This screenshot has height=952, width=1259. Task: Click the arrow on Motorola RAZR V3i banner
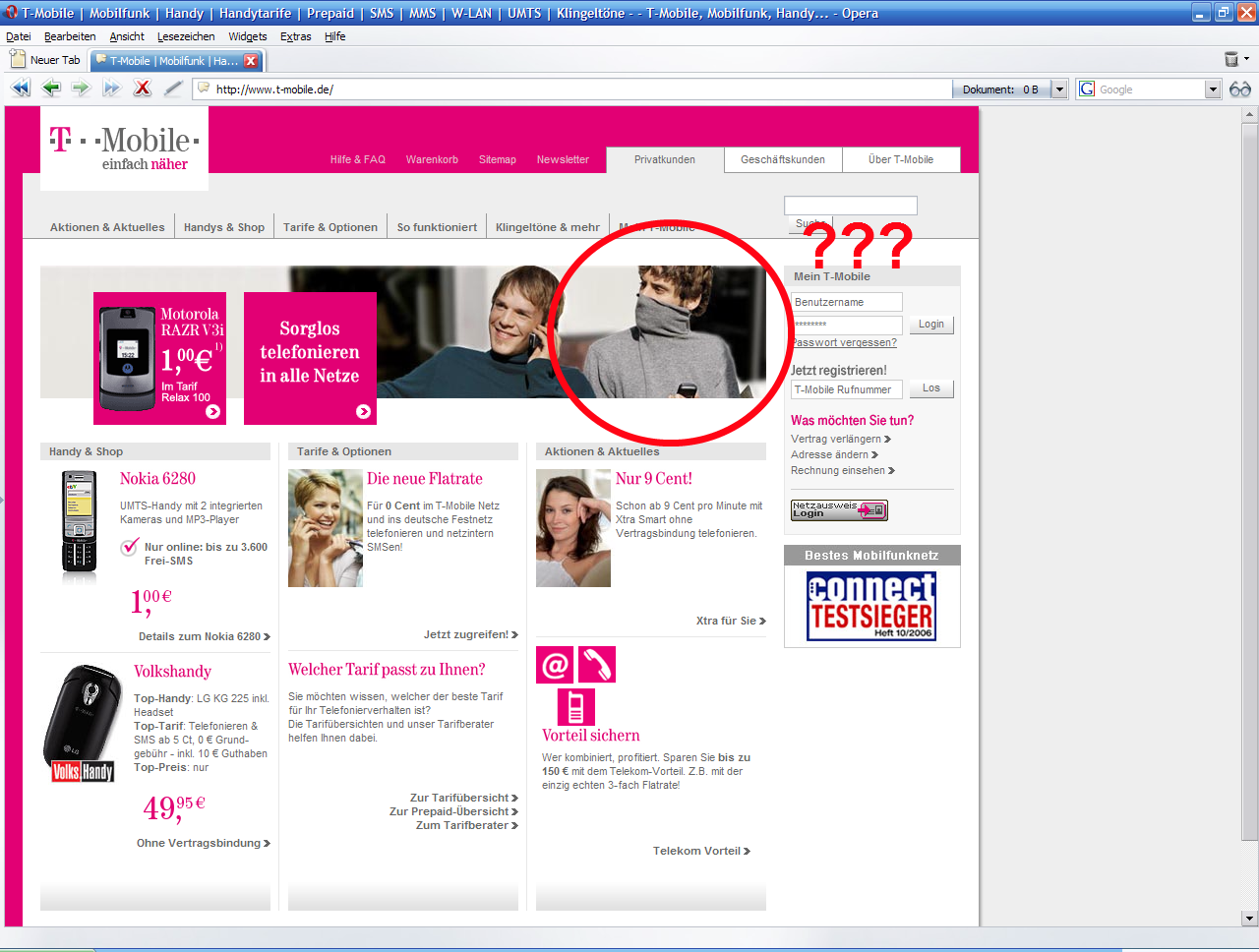click(x=212, y=412)
